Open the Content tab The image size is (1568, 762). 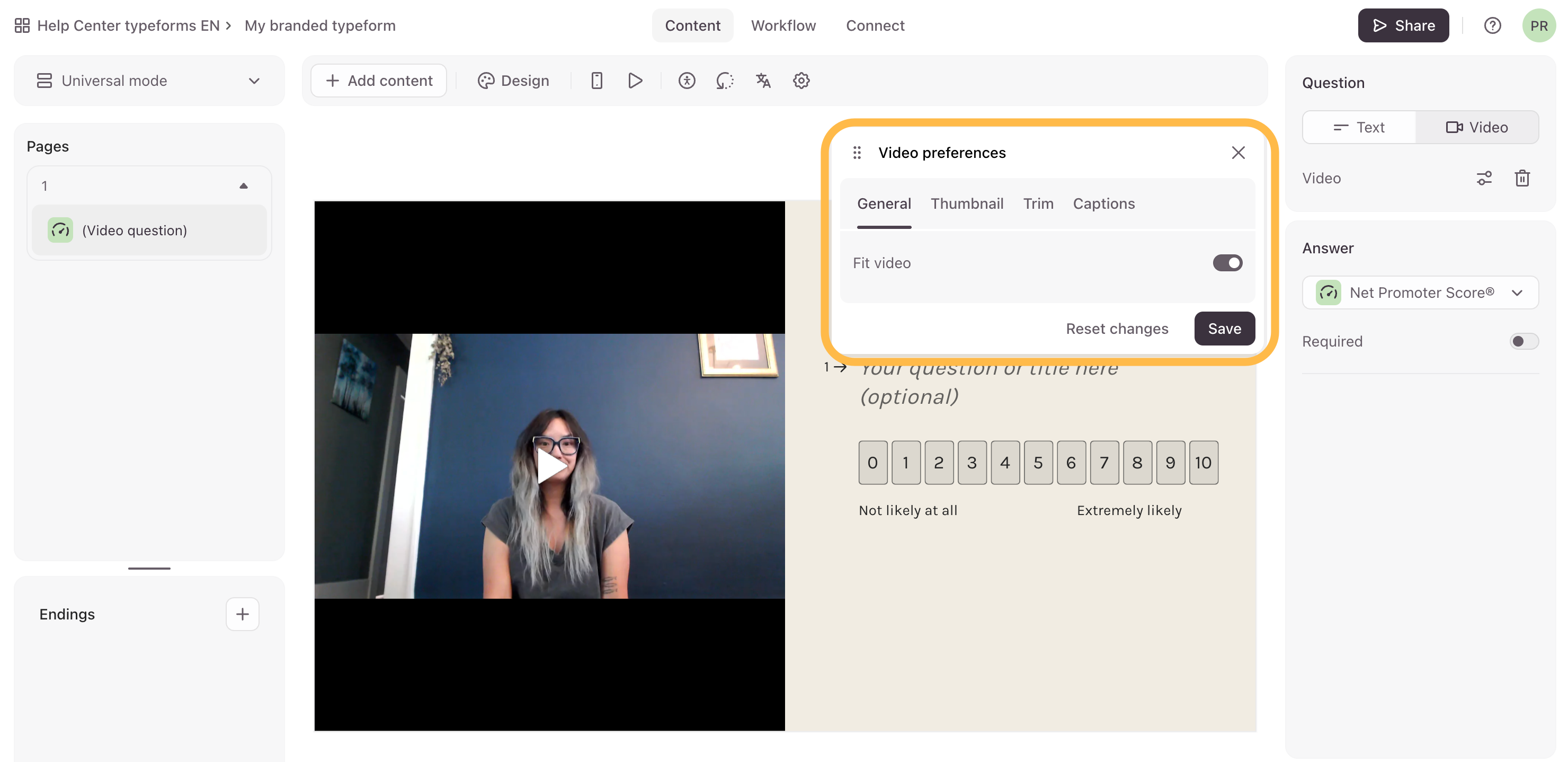coord(692,25)
